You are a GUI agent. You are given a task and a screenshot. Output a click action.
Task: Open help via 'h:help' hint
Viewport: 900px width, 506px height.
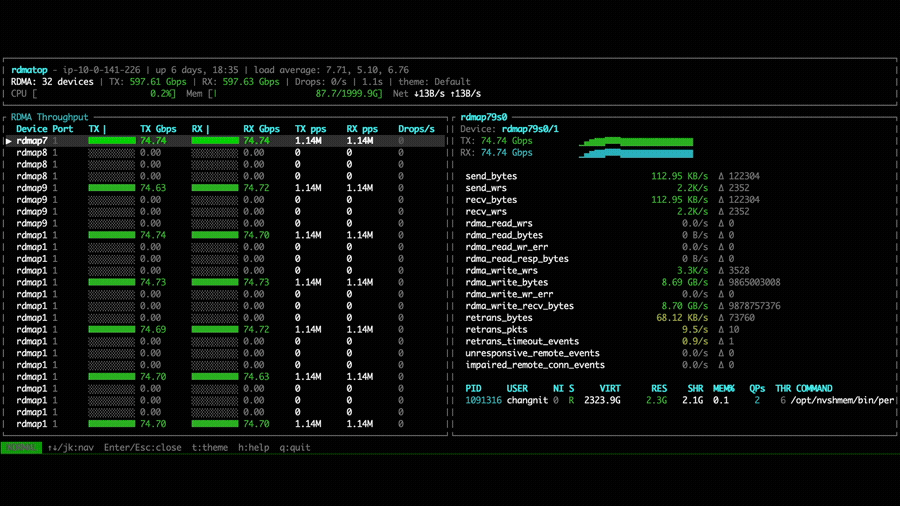click(254, 447)
